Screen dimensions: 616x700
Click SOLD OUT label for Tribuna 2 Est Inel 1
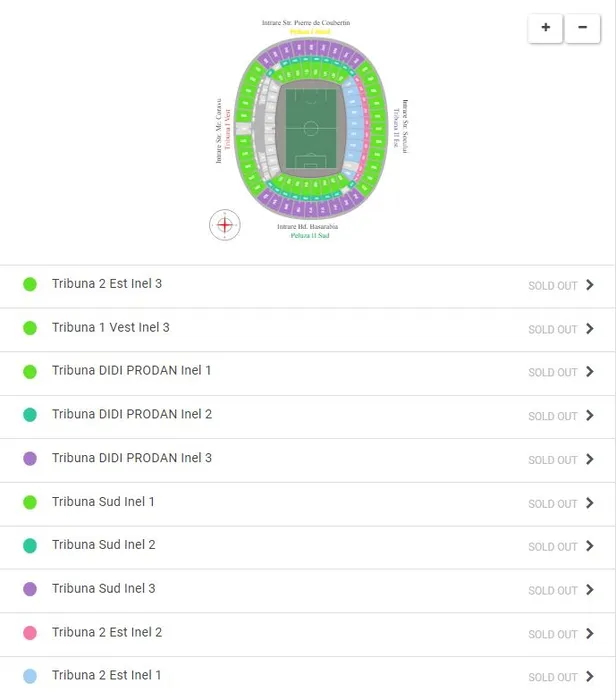tap(553, 678)
